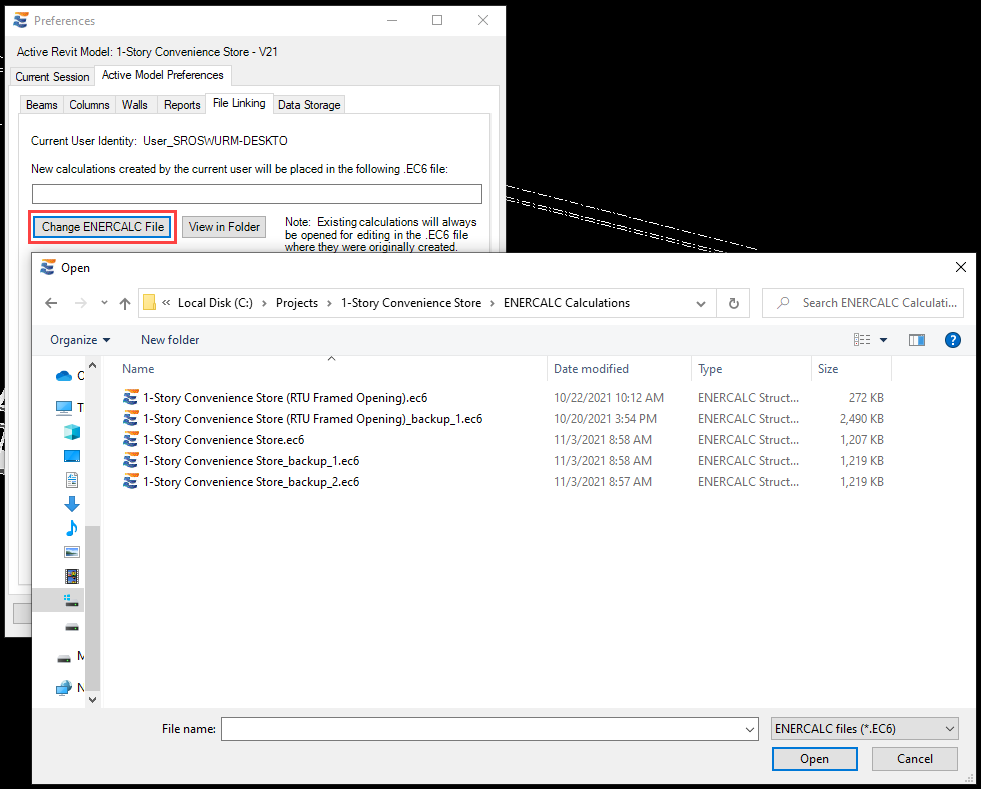Open the File name dropdown arrow
This screenshot has height=789, width=981.
(750, 730)
